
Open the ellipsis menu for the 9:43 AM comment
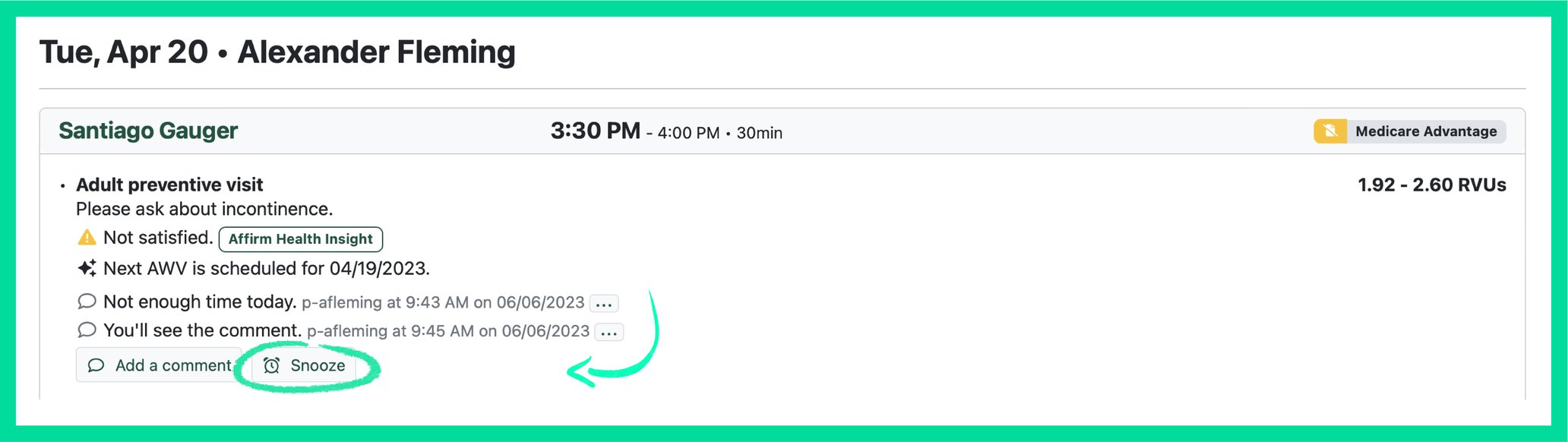(x=604, y=304)
